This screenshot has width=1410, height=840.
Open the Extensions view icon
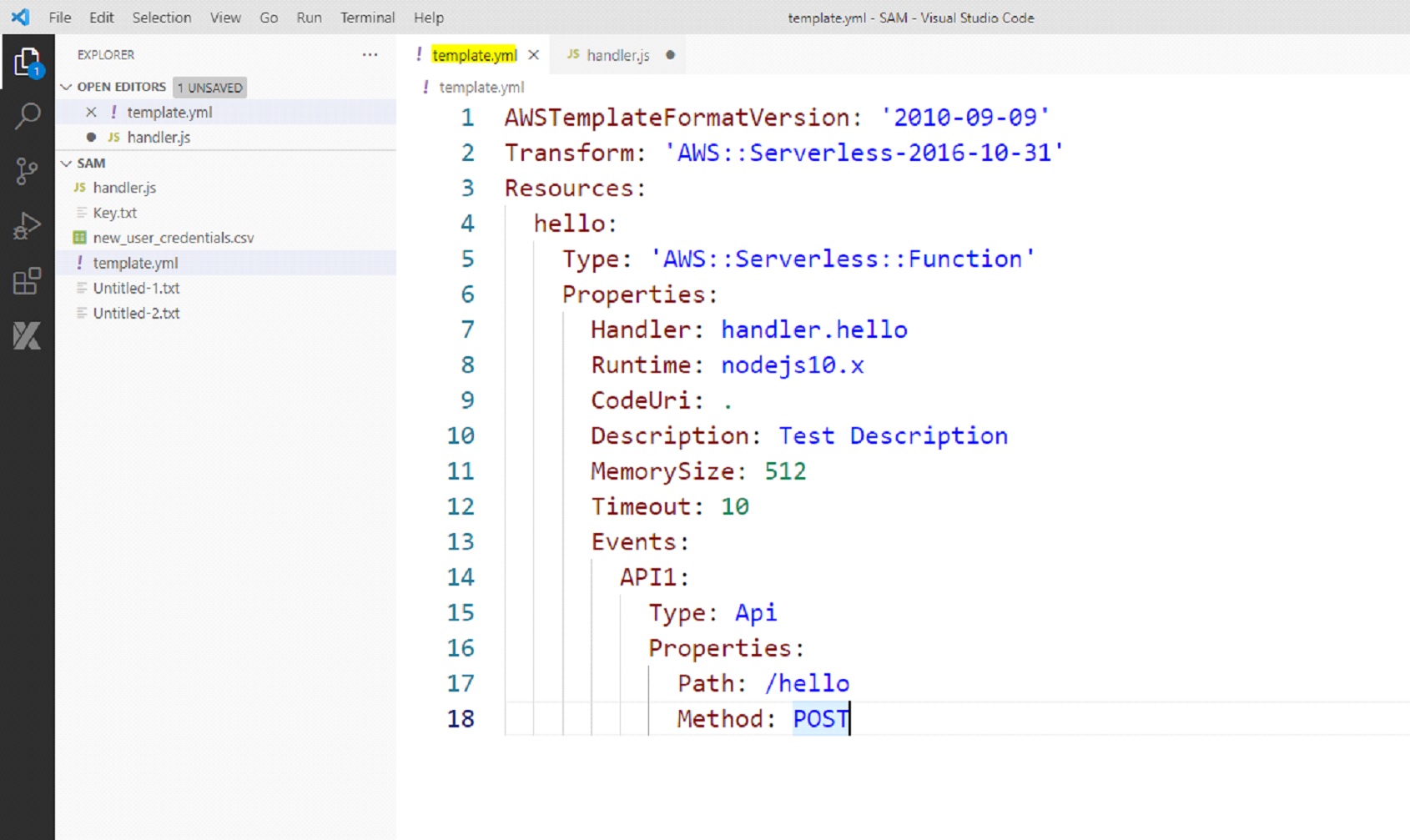tap(27, 281)
